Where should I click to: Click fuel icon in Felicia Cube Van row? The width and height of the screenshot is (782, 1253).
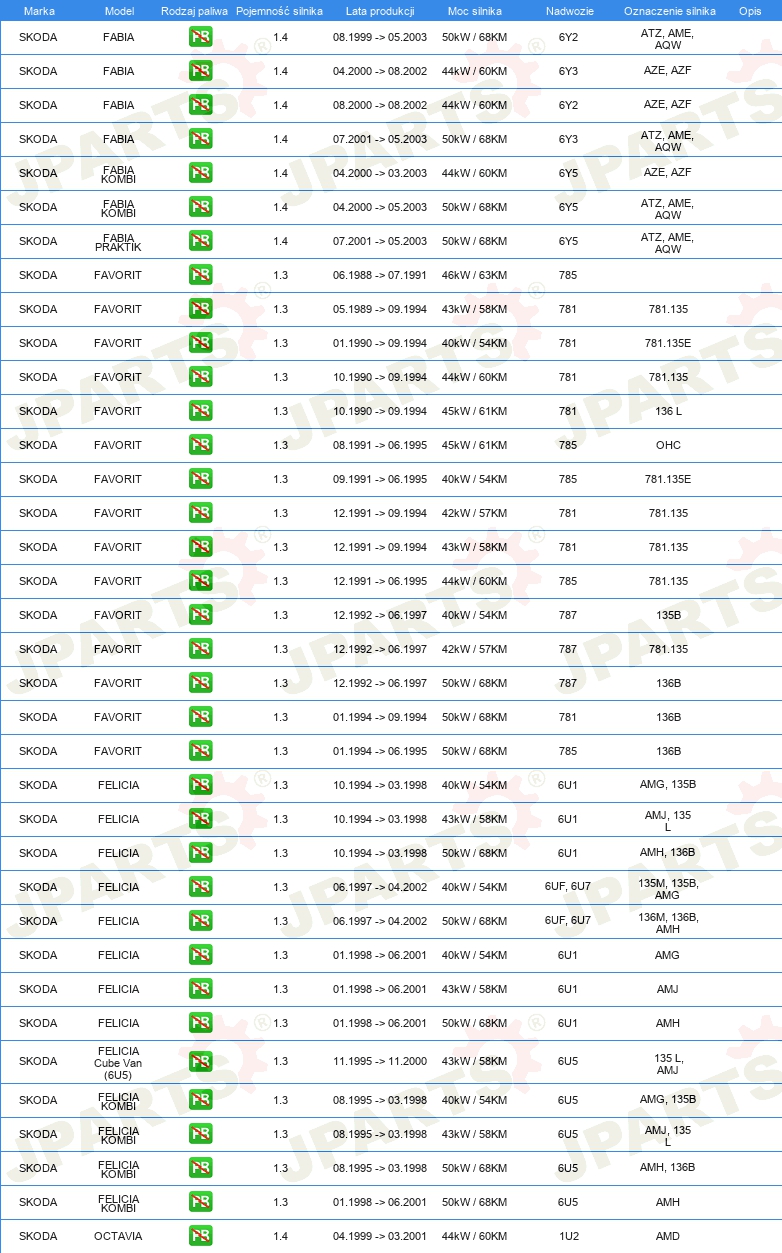tap(200, 1061)
